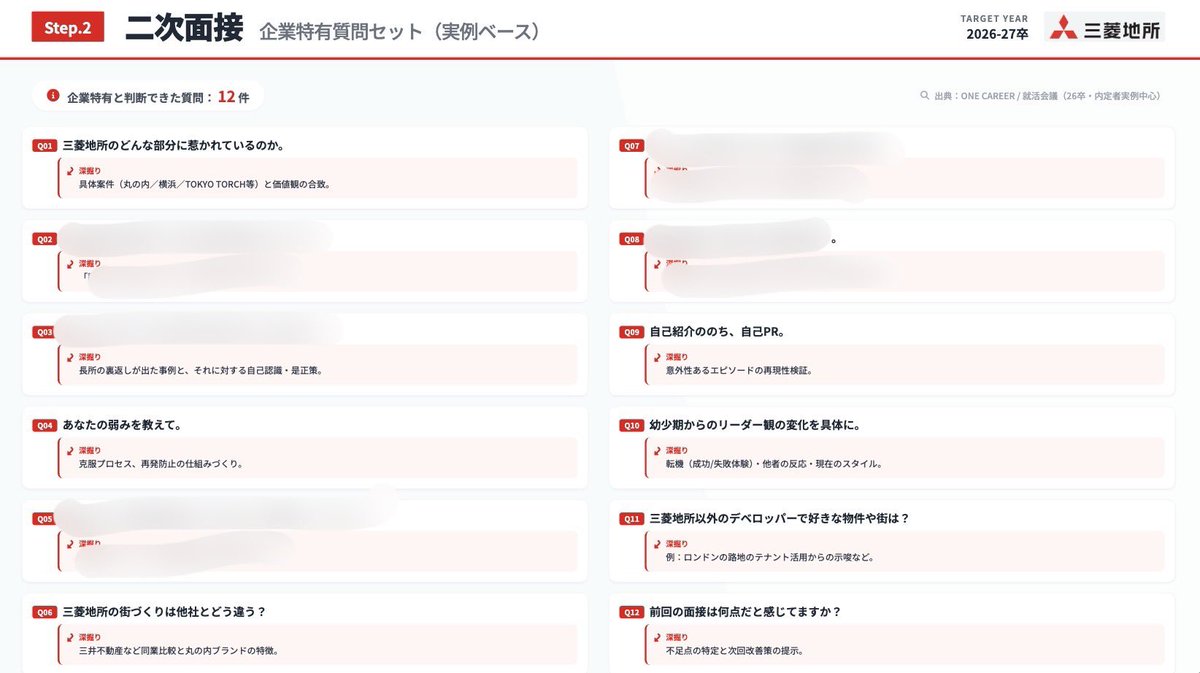
Task: Click question 三菱地所以外のデベロッパーで好きな物件や街は？
Action: point(779,518)
